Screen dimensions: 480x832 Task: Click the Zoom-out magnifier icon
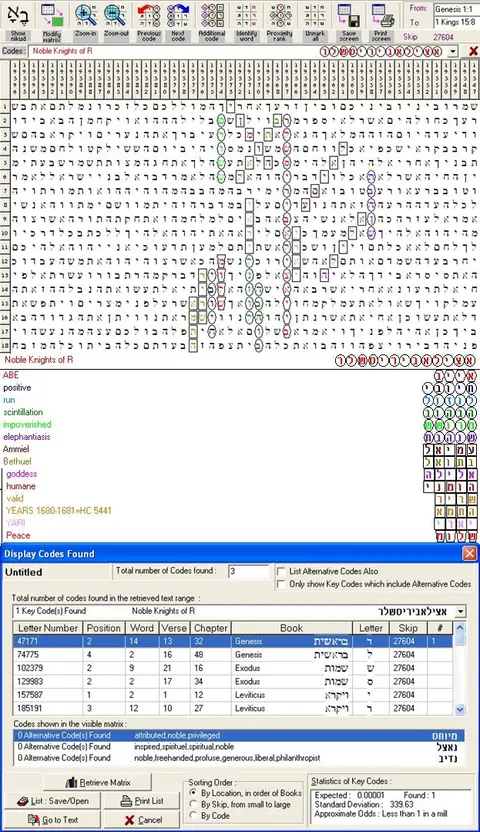(116, 22)
